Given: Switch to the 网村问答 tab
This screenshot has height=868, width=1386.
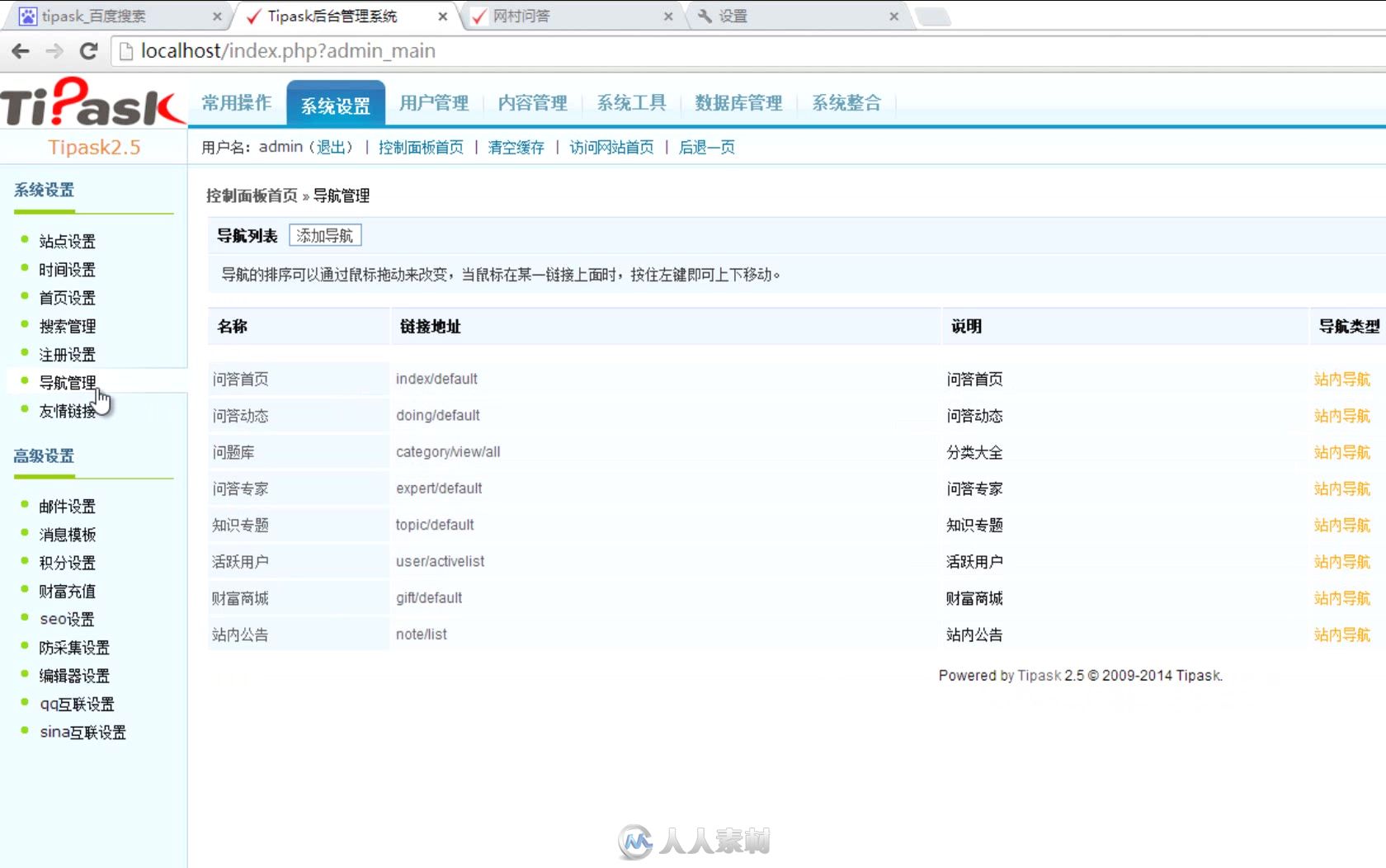Looking at the screenshot, I should pyautogui.click(x=569, y=17).
